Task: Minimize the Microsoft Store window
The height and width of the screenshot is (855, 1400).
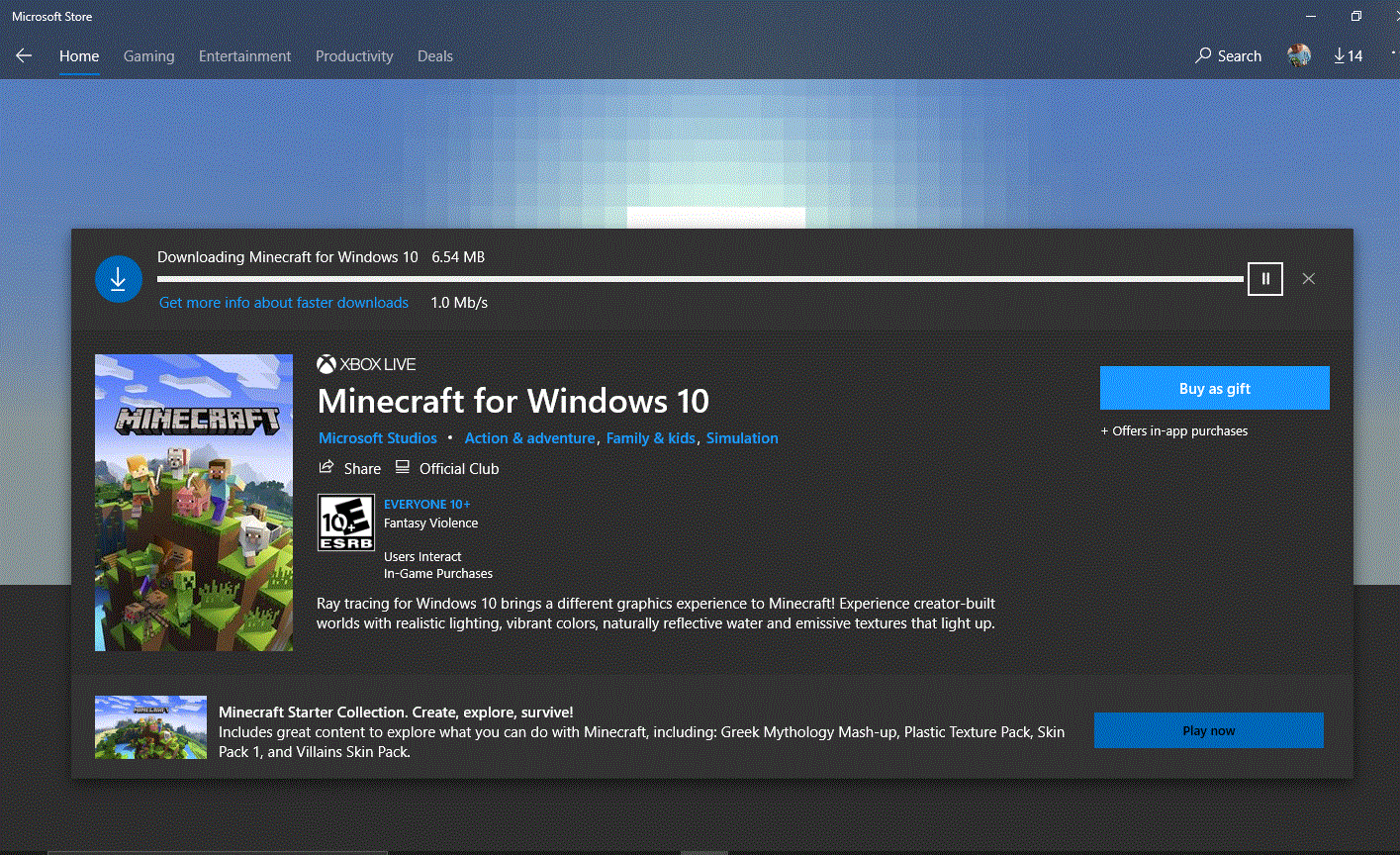Action: [x=1311, y=16]
